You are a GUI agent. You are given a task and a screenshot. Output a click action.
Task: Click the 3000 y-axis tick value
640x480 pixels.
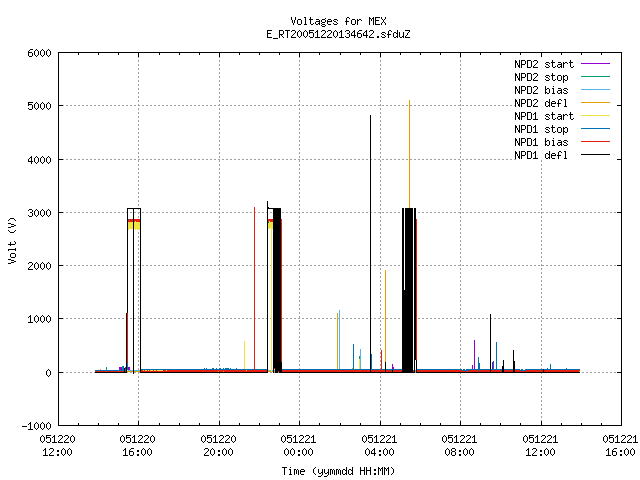[x=39, y=213]
